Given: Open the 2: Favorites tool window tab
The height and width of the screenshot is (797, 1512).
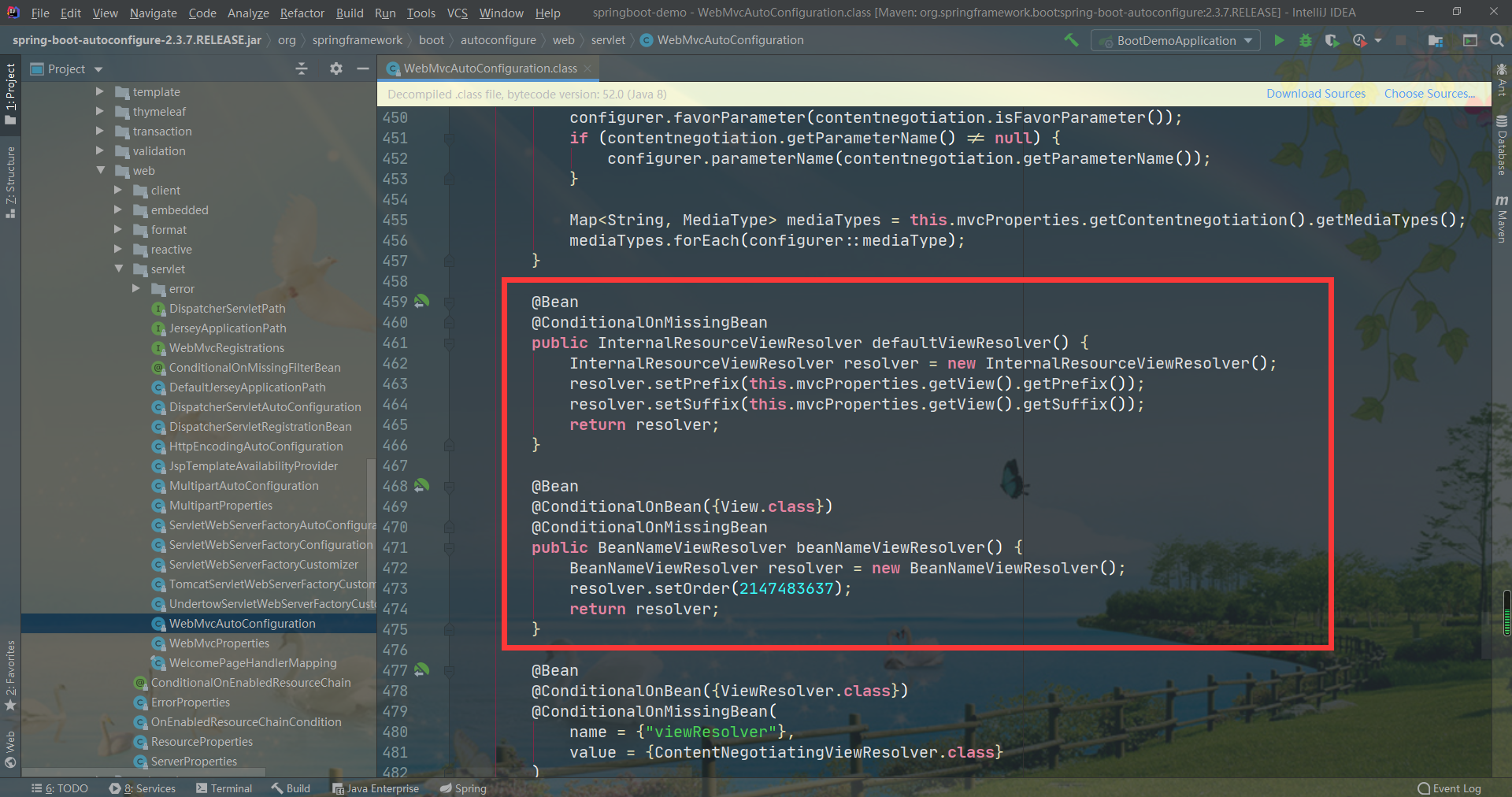Looking at the screenshot, I should coord(10,675).
